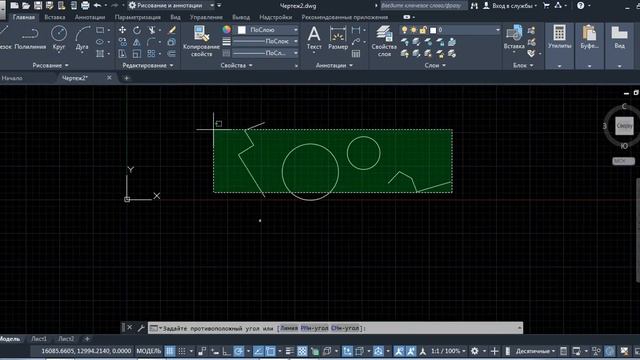This screenshot has width=640, height=360.
Task: Toggle 2D object snap in status bar
Action: point(271,351)
